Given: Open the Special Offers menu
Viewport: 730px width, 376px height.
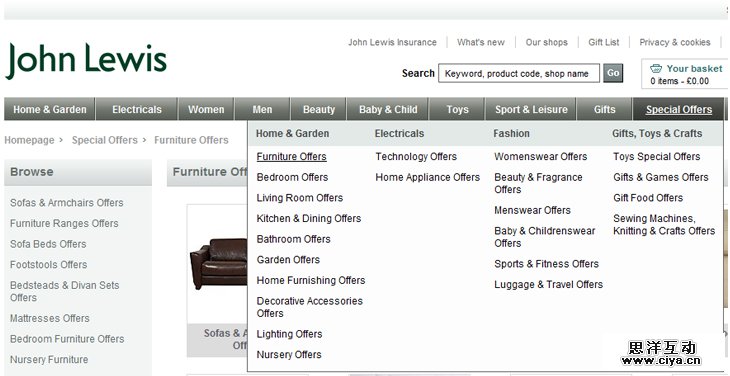Looking at the screenshot, I should point(678,109).
